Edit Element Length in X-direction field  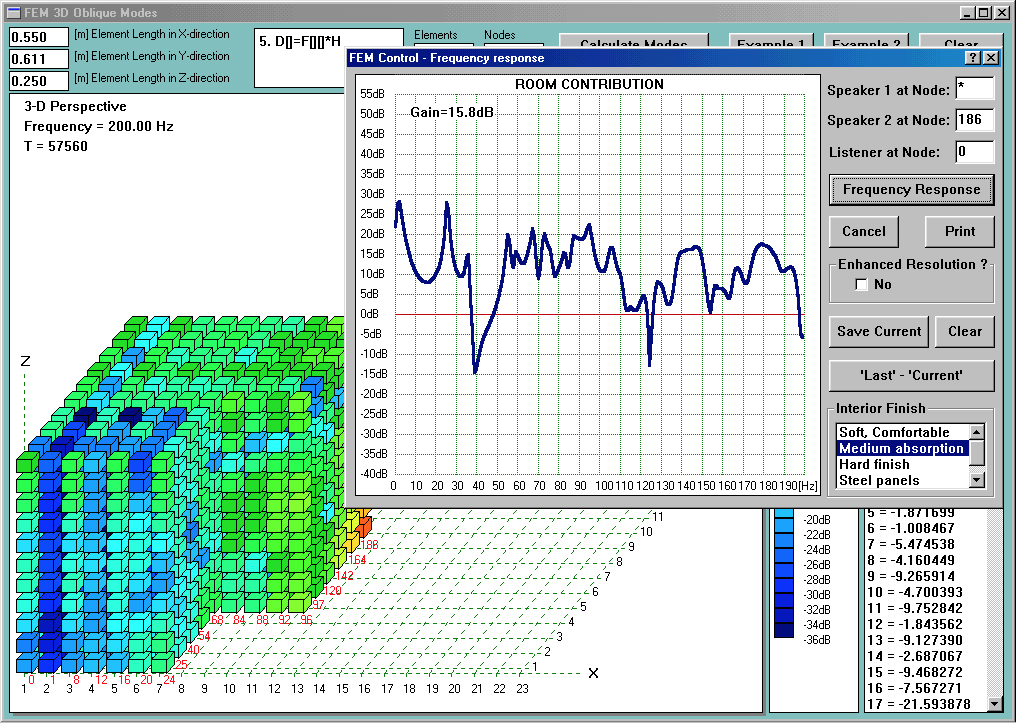pos(39,37)
